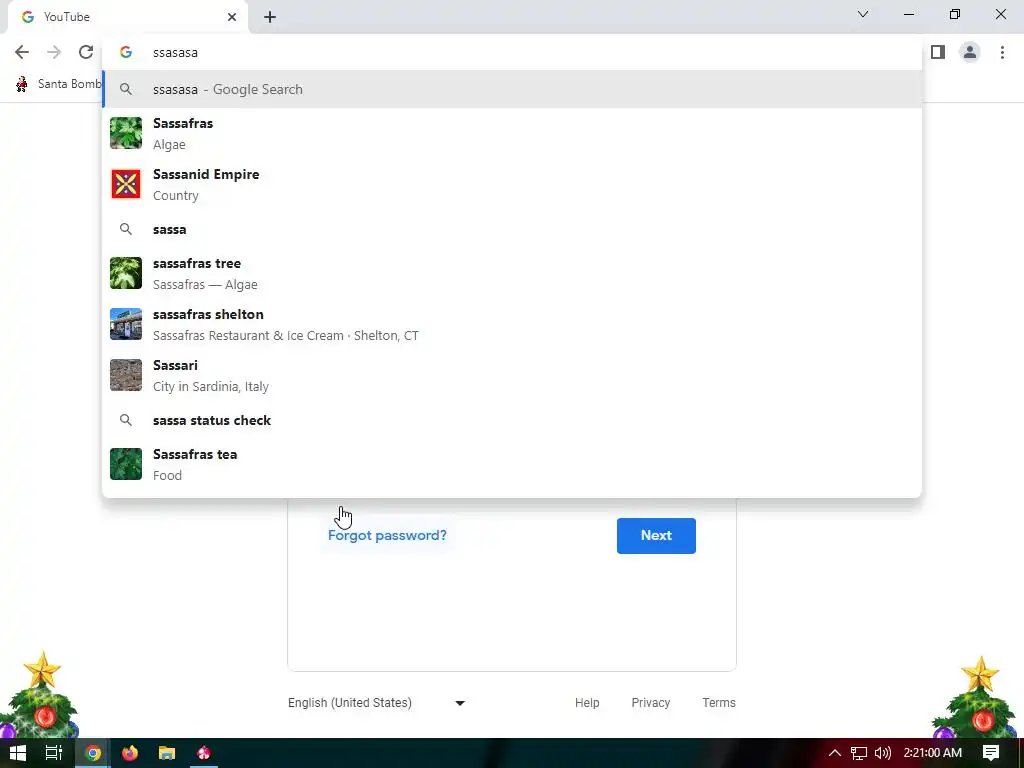Open the network status tray icon

point(859,753)
